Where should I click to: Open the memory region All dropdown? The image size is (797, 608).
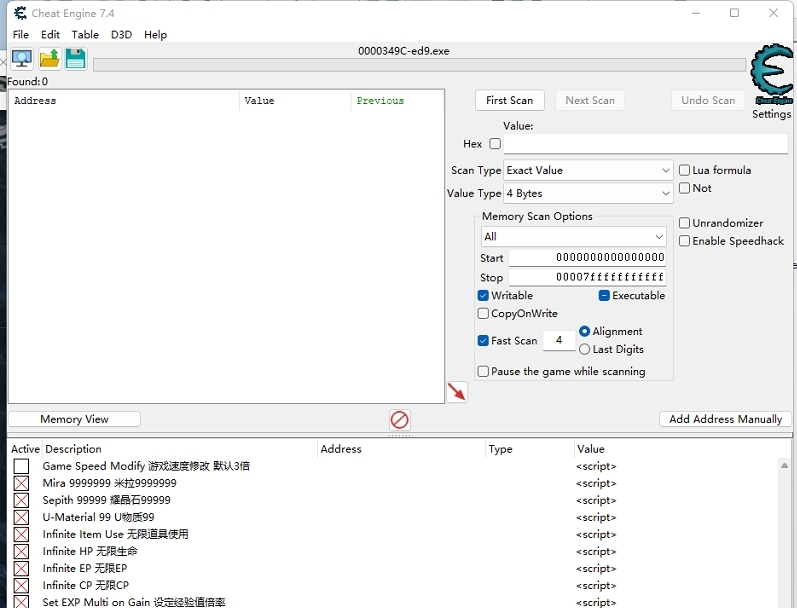(x=573, y=236)
